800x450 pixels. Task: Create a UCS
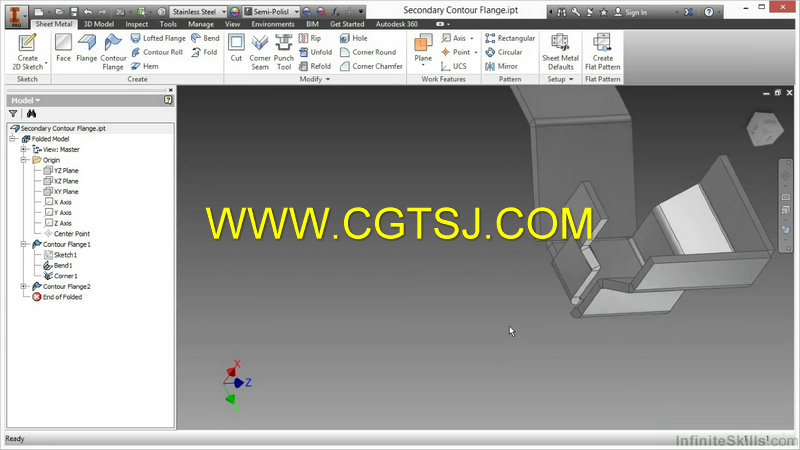(454, 66)
